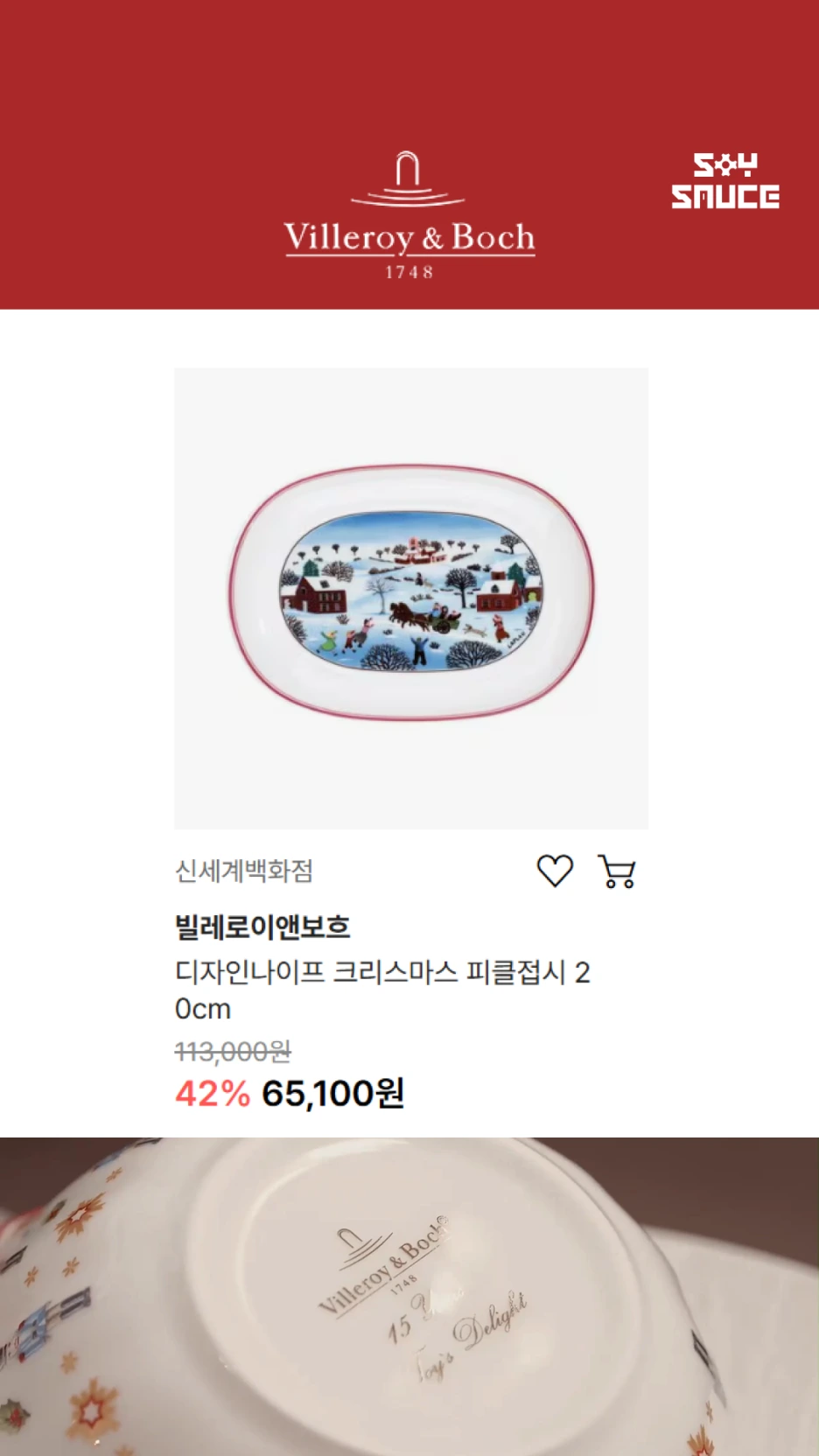Click the arch emblem above Villeroy & Boch
This screenshot has width=819, height=1456.
pyautogui.click(x=408, y=178)
